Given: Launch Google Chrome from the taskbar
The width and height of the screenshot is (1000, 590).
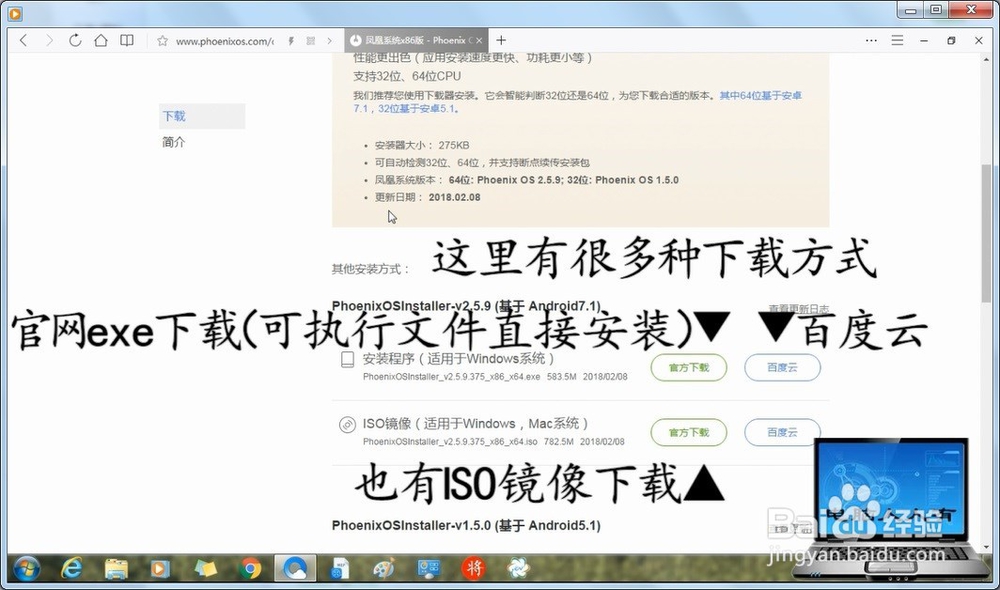Looking at the screenshot, I should pyautogui.click(x=250, y=568).
